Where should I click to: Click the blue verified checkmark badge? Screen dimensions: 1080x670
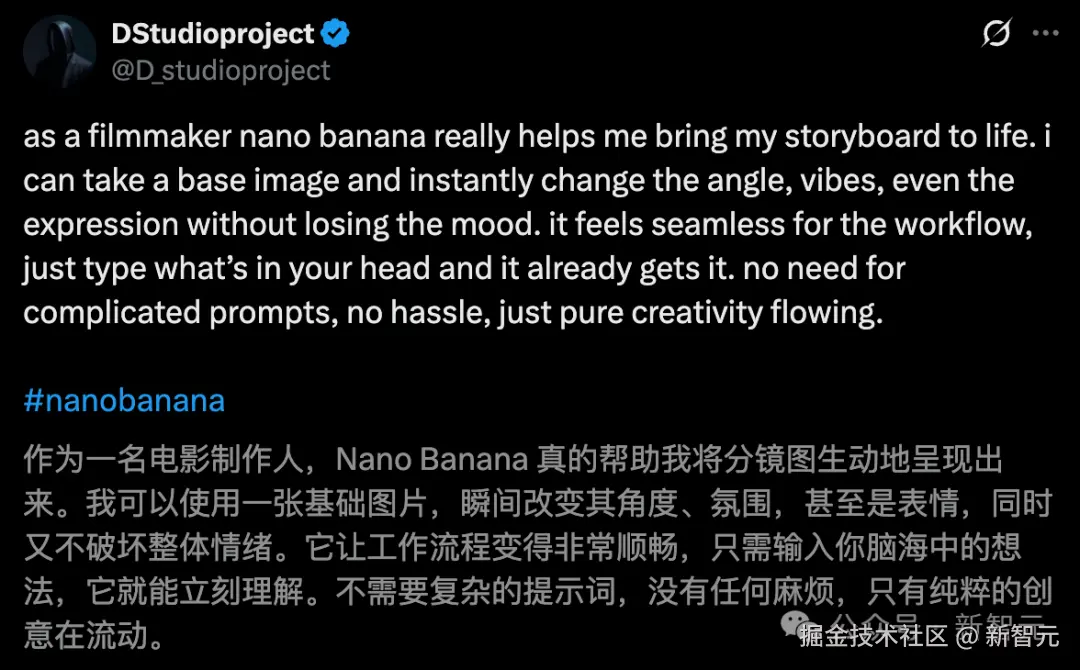[335, 34]
